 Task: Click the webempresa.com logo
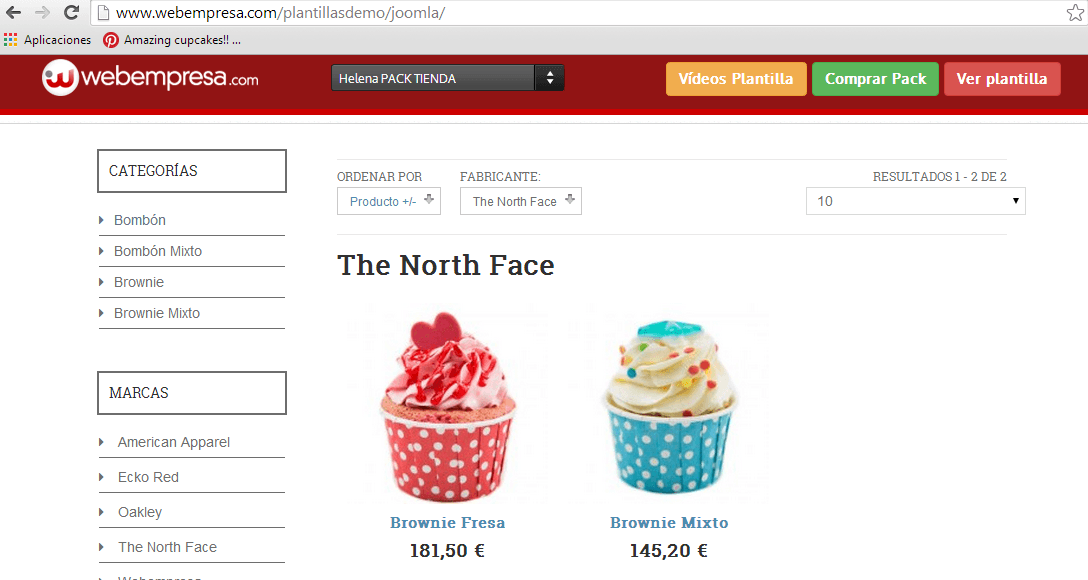tap(150, 78)
